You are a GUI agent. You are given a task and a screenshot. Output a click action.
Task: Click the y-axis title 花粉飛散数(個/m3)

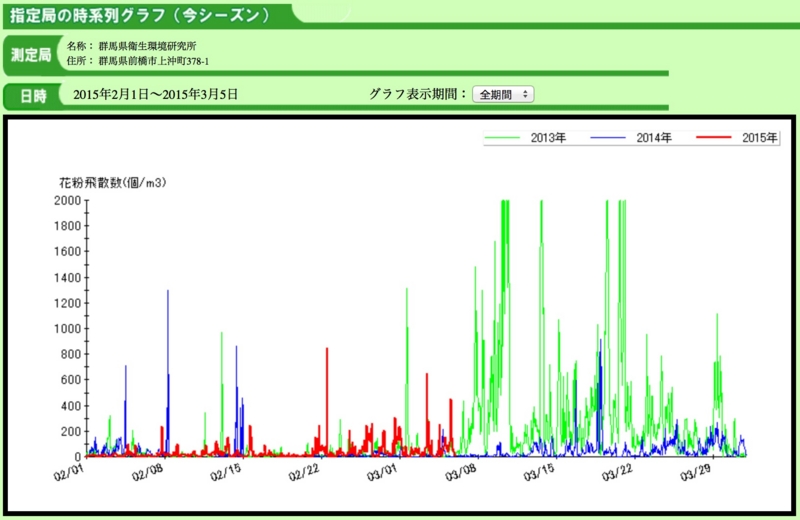[x=113, y=183]
